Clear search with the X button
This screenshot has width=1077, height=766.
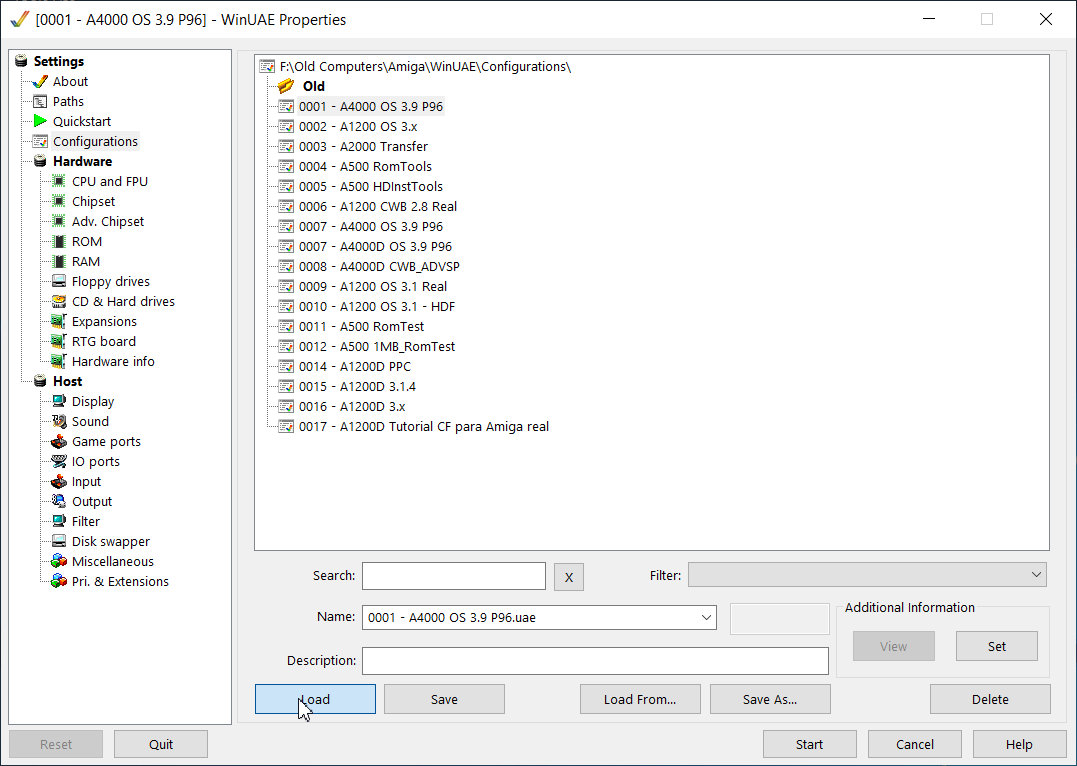(569, 577)
